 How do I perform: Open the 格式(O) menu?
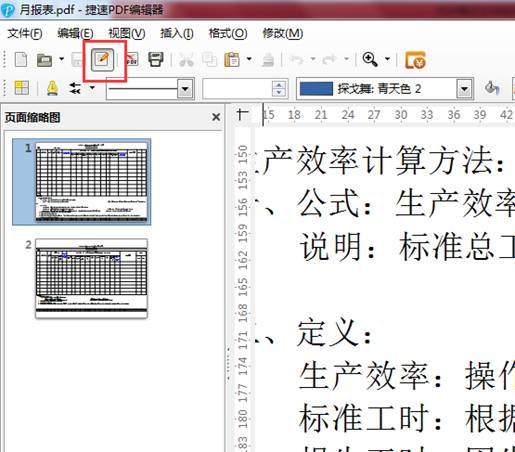(228, 33)
